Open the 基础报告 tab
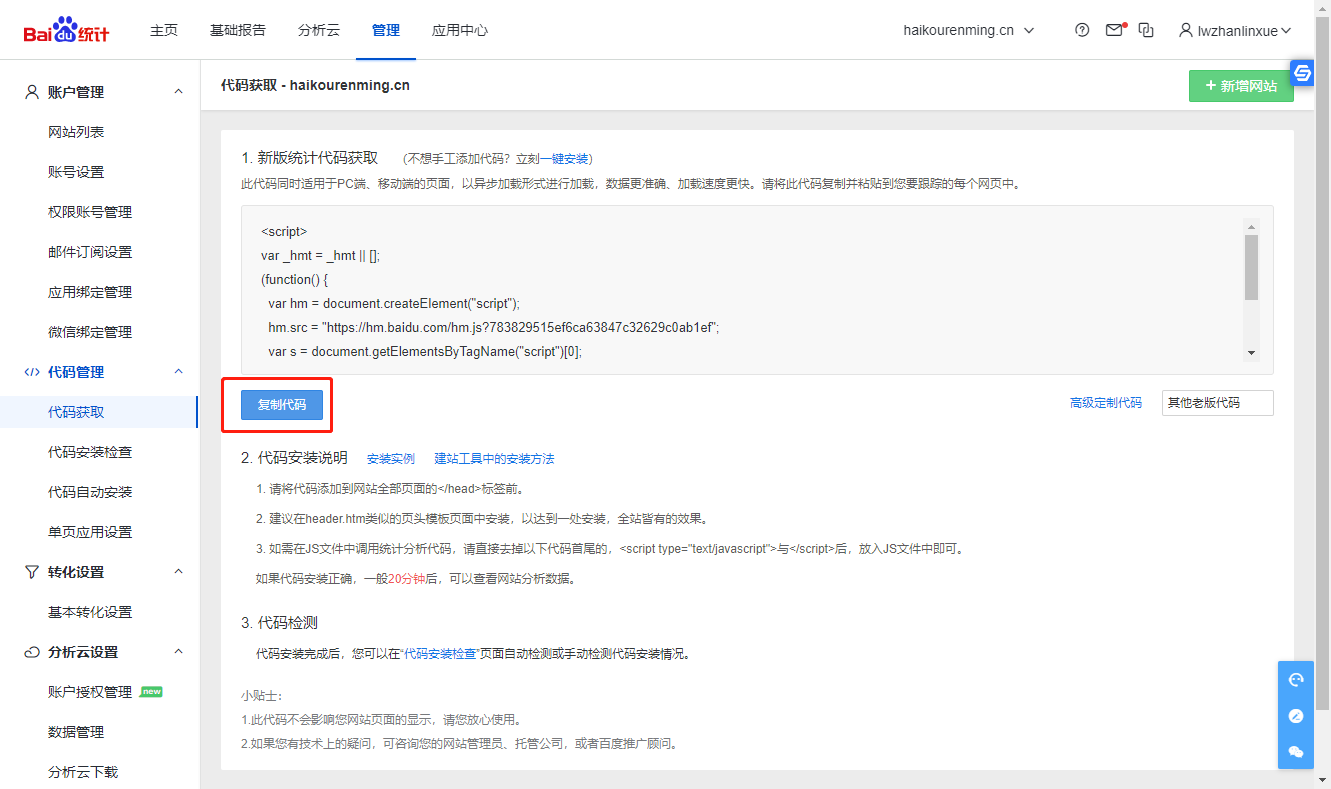 click(238, 30)
